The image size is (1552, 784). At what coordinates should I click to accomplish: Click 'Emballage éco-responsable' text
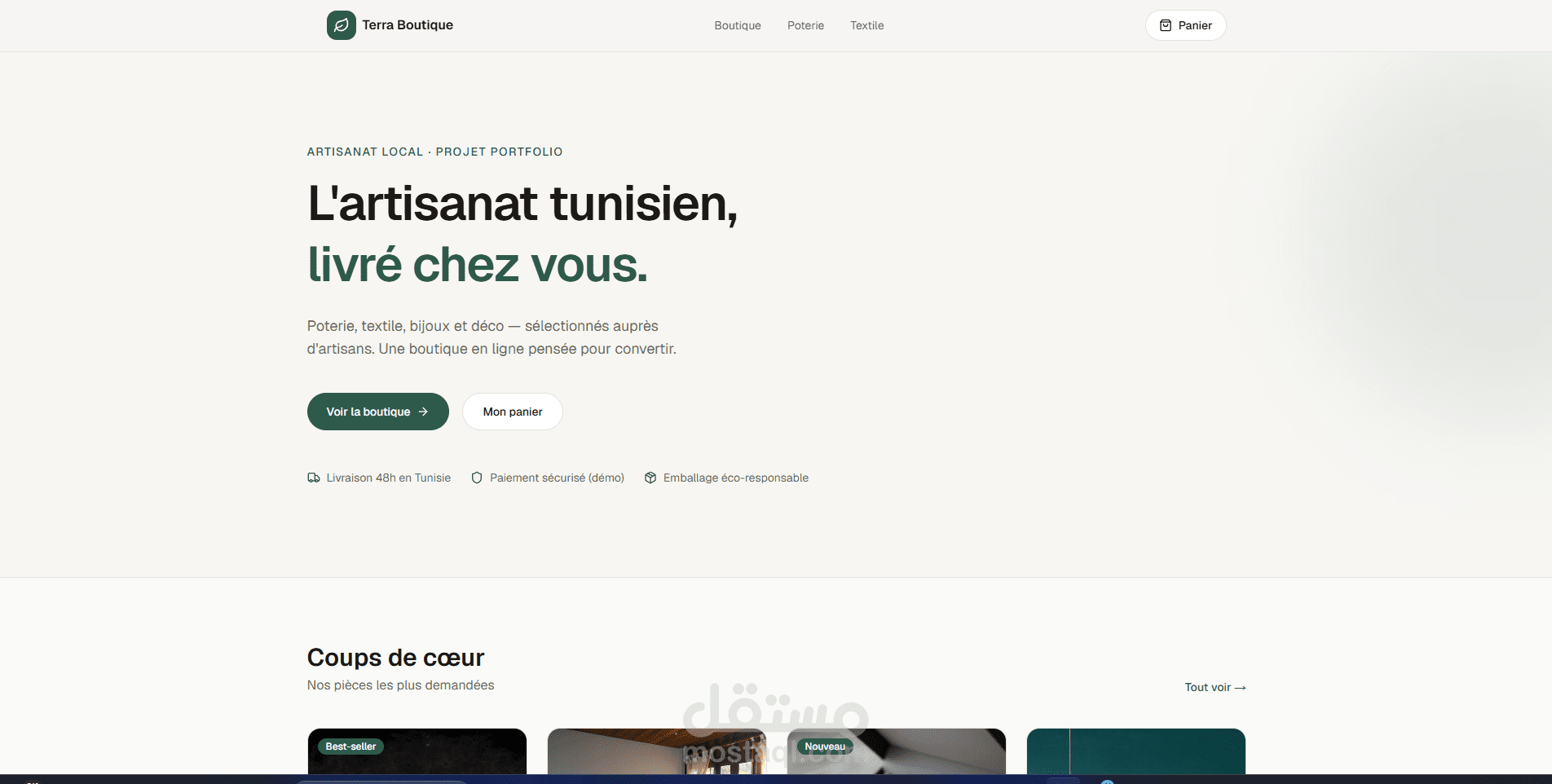(x=735, y=478)
